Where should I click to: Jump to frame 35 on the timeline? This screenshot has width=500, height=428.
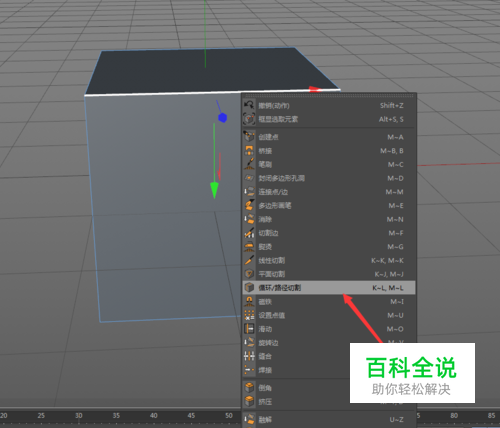tap(116, 415)
